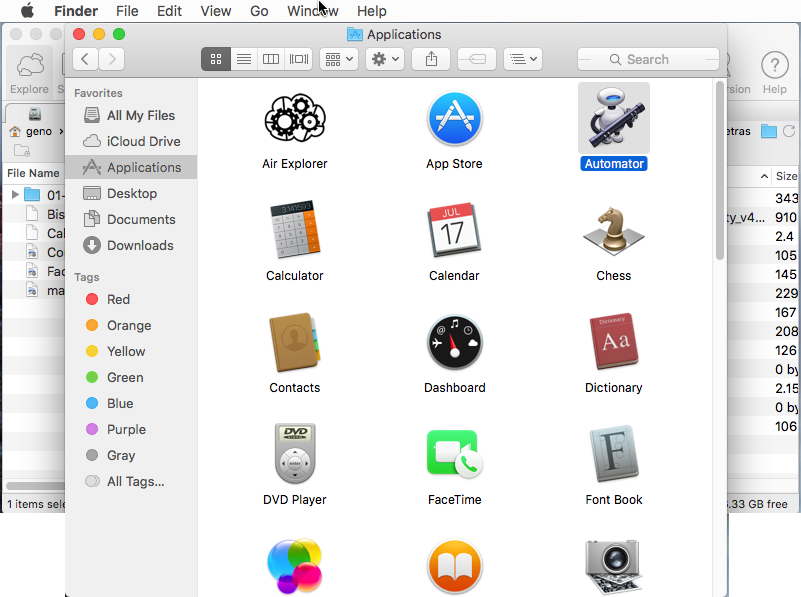Switch to column view
801x597 pixels.
(271, 59)
